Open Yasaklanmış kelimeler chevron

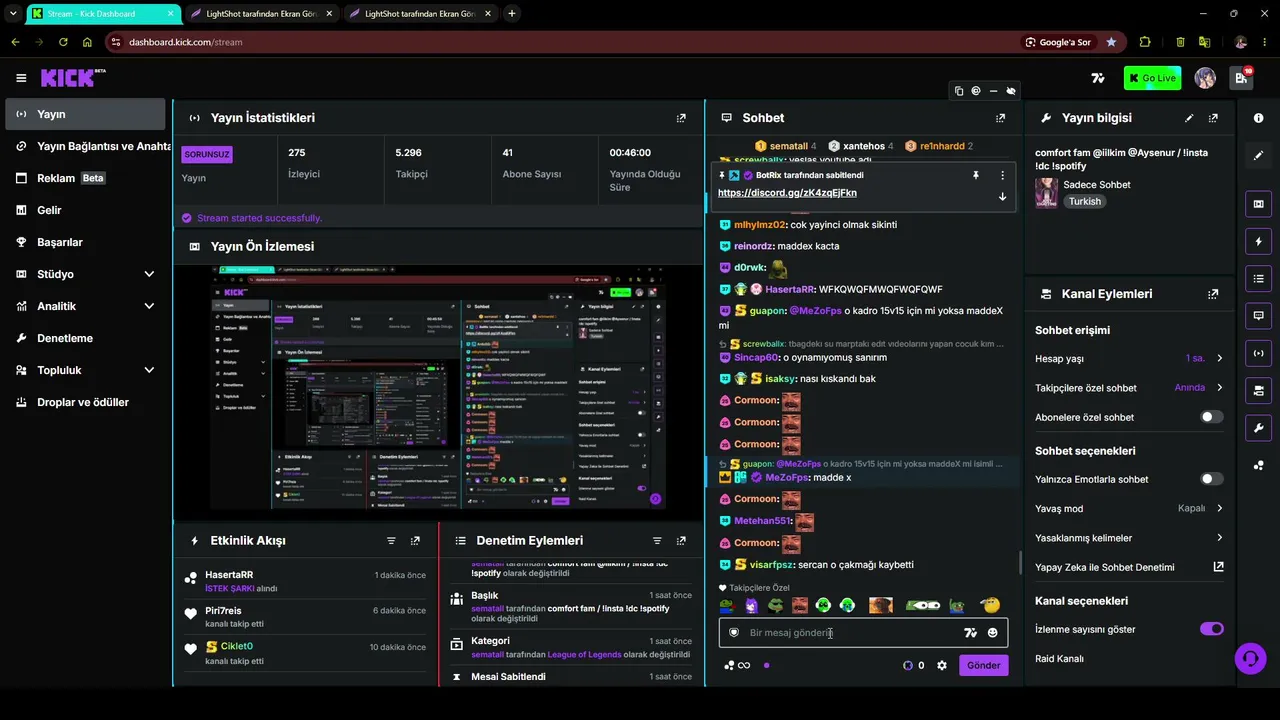tap(1219, 538)
